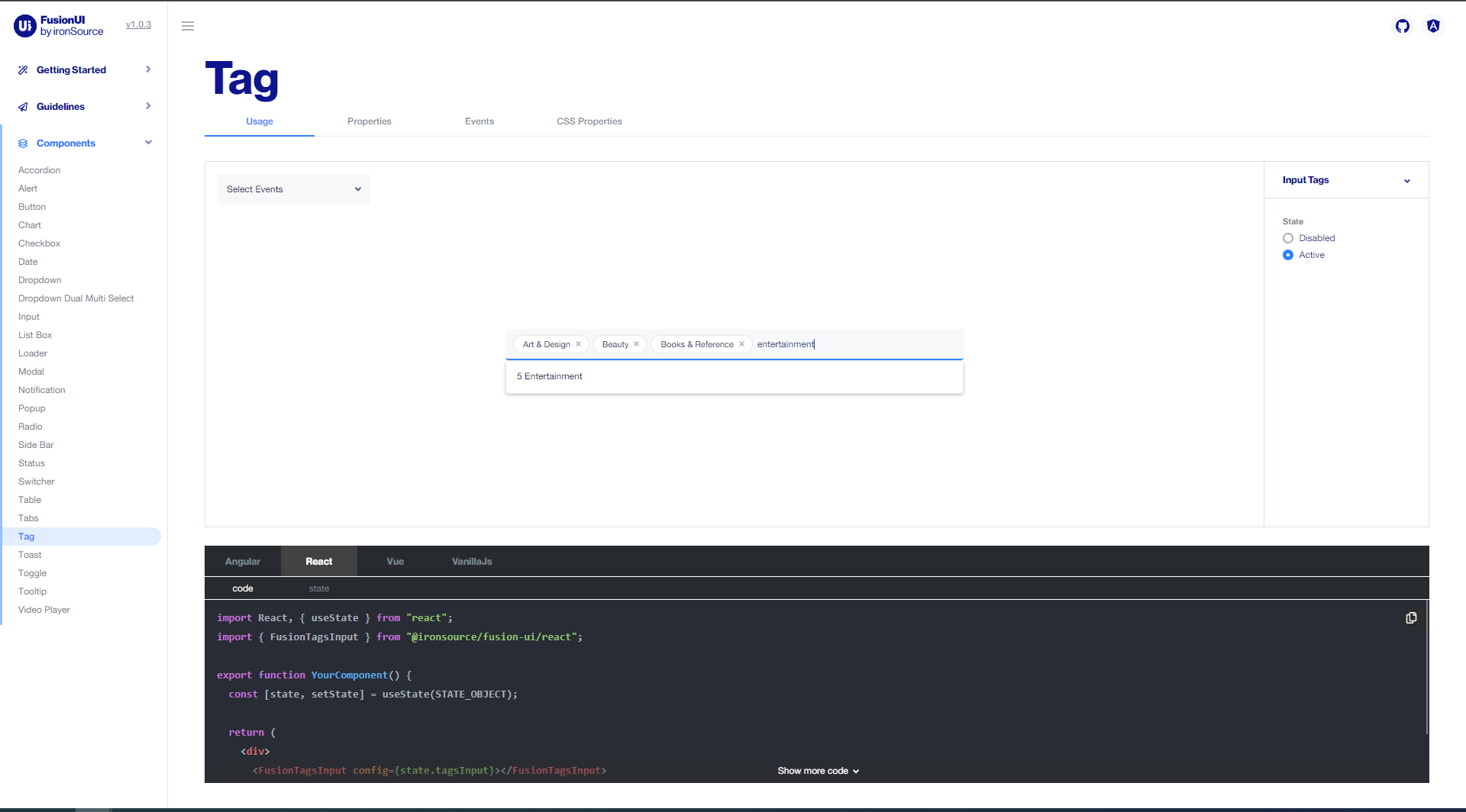Open the FusionUI GitHub repository icon
This screenshot has height=812, width=1466.
click(x=1403, y=25)
